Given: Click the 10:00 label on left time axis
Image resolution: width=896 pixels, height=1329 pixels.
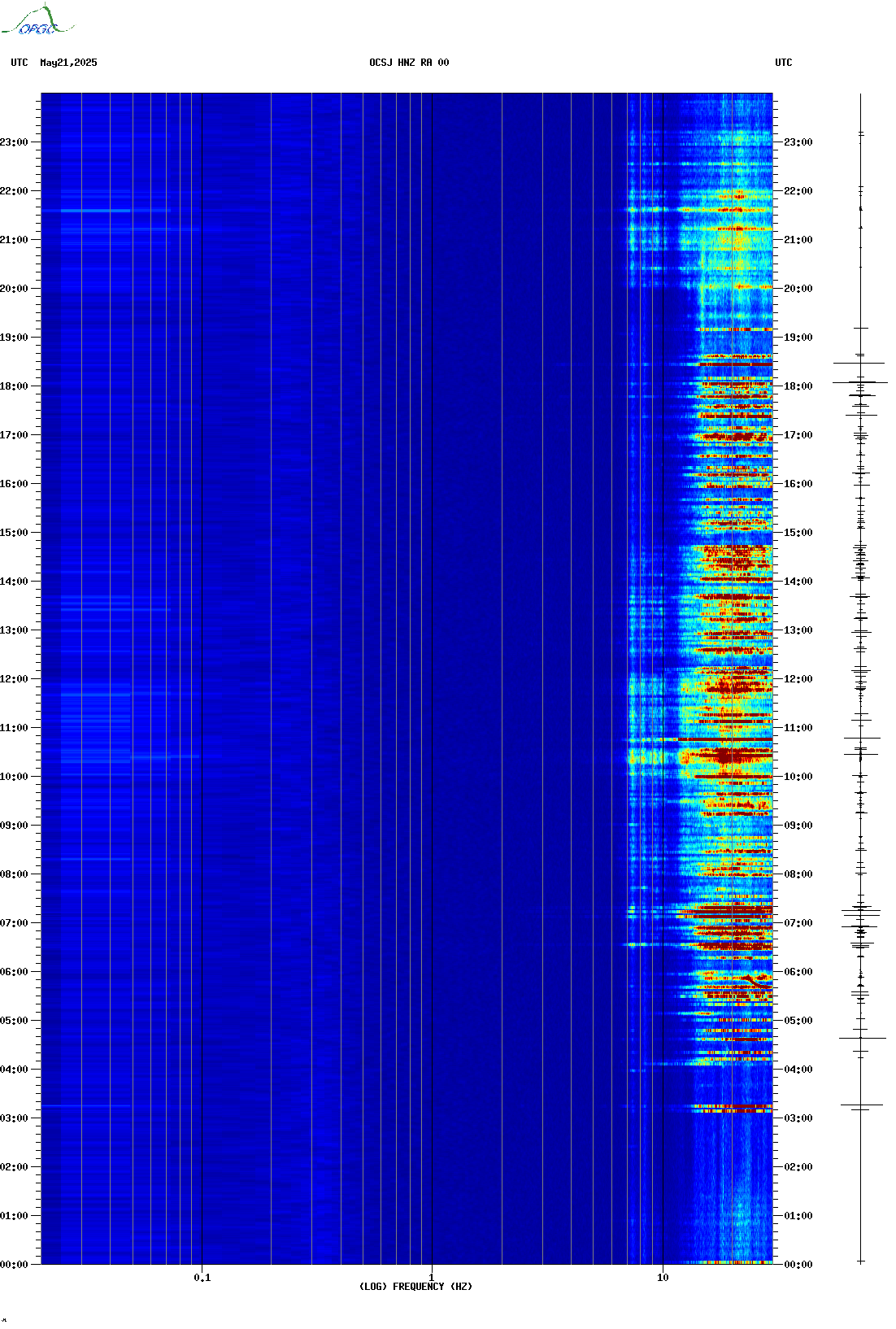Looking at the screenshot, I should pos(14,777).
